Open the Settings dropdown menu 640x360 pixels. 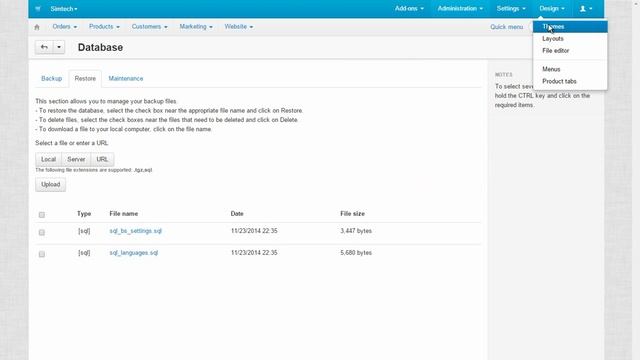click(x=511, y=9)
